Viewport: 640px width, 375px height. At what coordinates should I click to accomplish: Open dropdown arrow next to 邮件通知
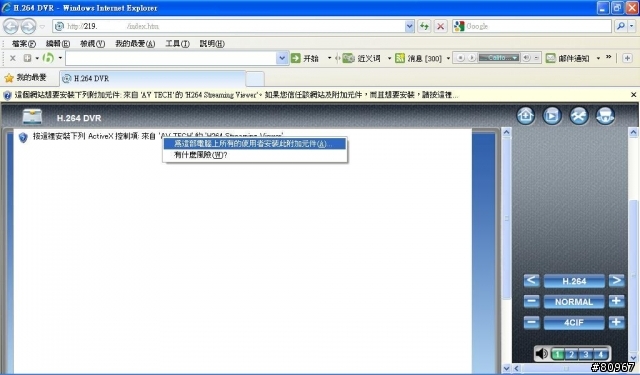[598, 58]
